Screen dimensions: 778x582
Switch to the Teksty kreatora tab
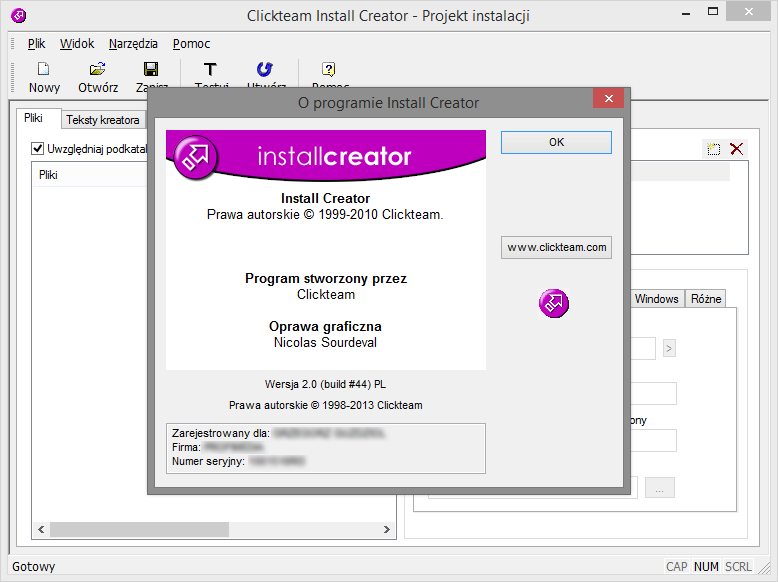[103, 120]
